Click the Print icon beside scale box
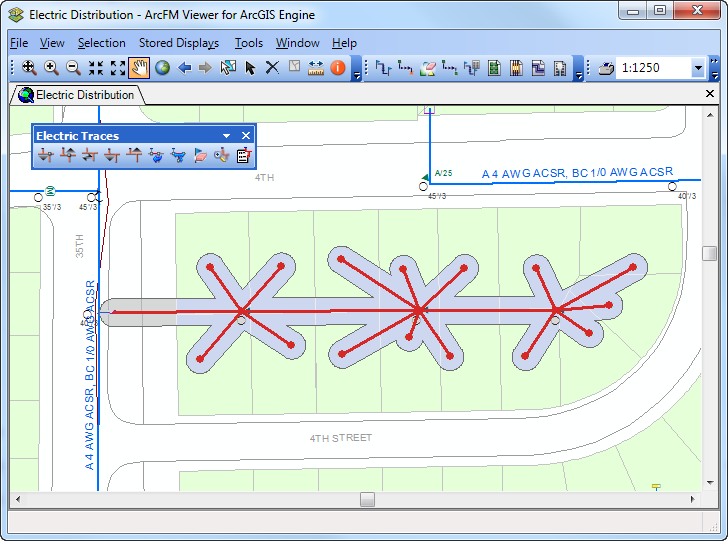This screenshot has width=728, height=541. pyautogui.click(x=606, y=68)
